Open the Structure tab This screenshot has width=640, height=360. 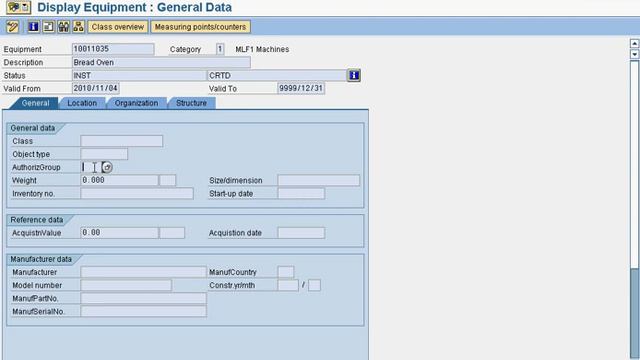coord(191,103)
